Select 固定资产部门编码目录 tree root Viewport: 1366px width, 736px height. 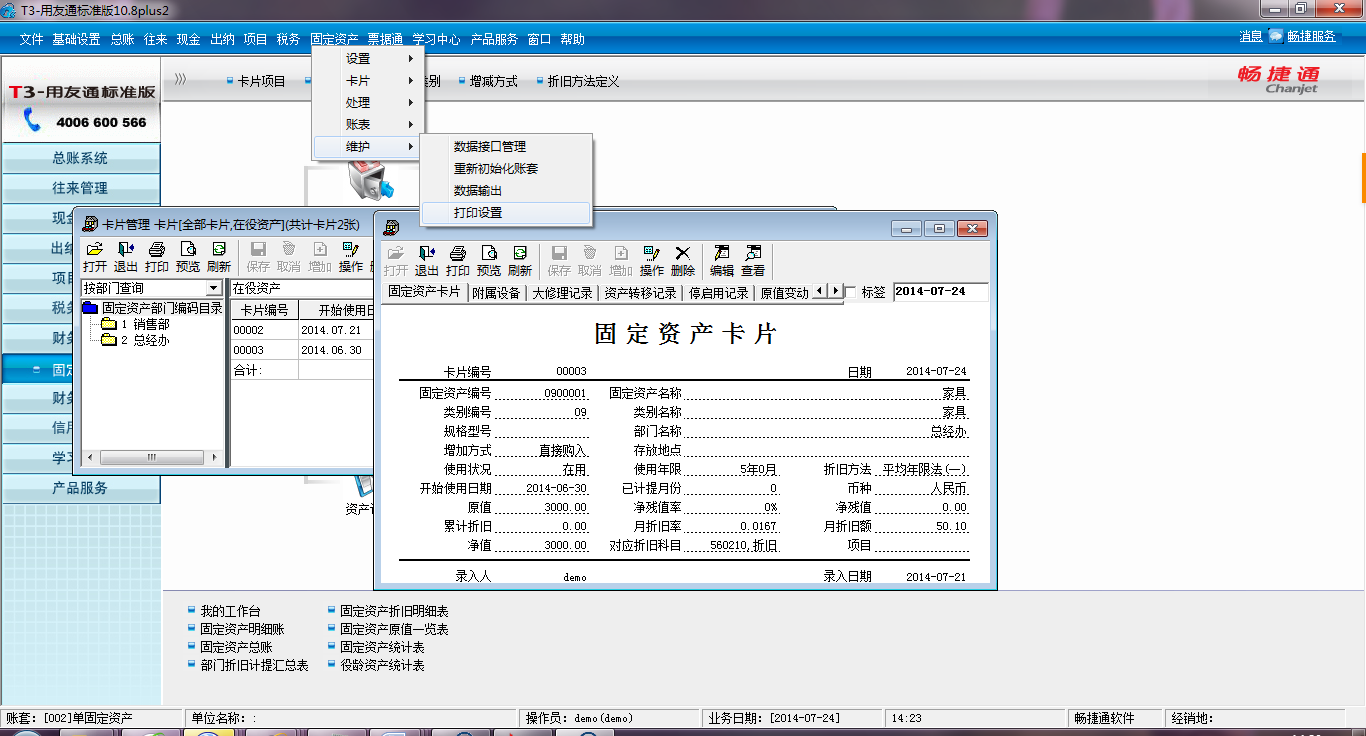click(162, 308)
